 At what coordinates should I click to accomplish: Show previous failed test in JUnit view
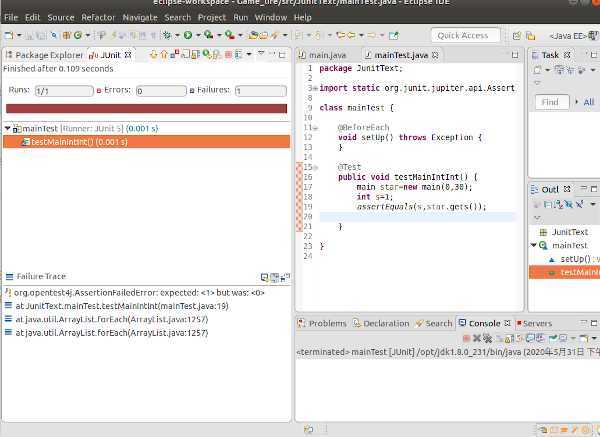163,54
